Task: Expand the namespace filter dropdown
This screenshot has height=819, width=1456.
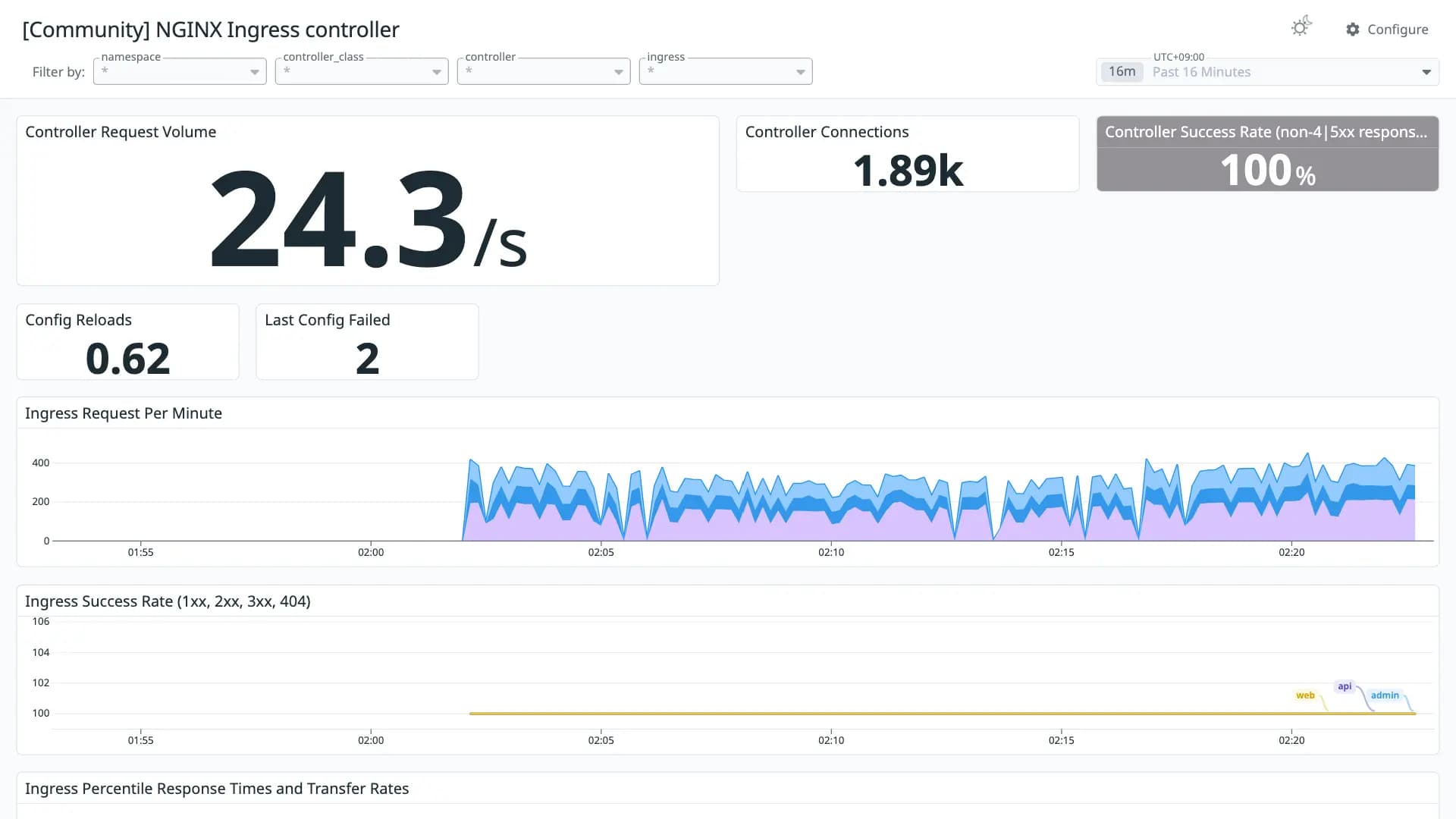Action: point(255,72)
